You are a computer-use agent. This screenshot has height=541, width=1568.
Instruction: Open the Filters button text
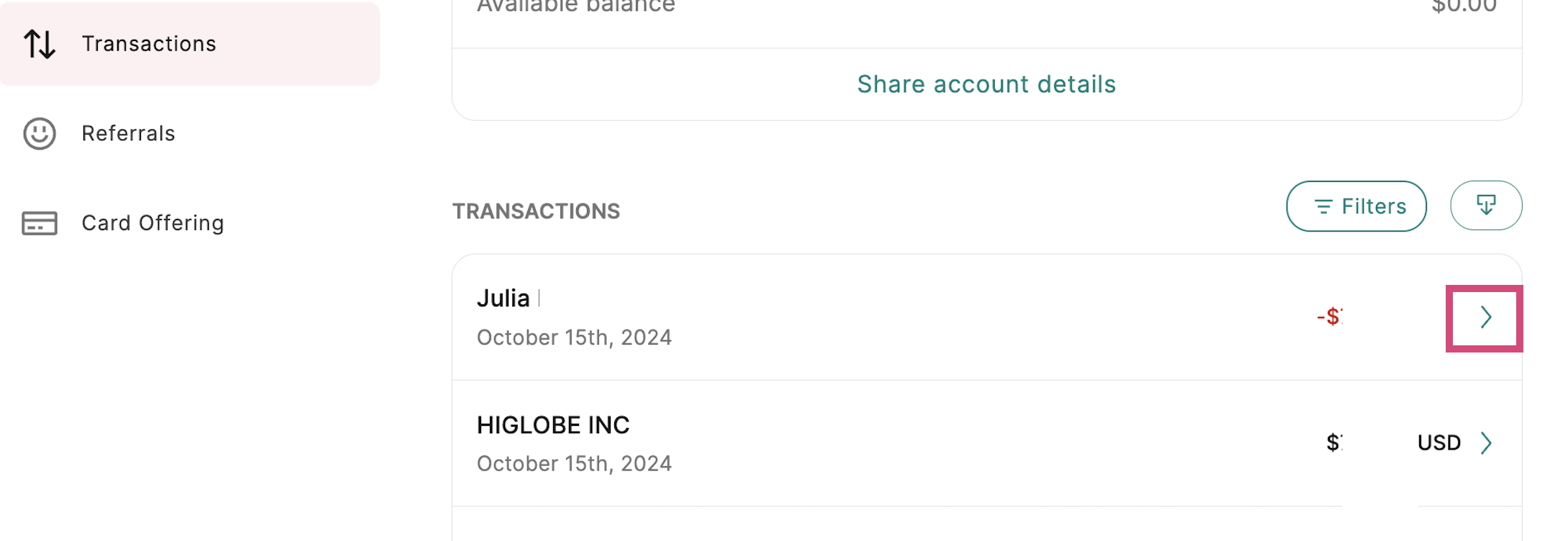[x=1374, y=206]
